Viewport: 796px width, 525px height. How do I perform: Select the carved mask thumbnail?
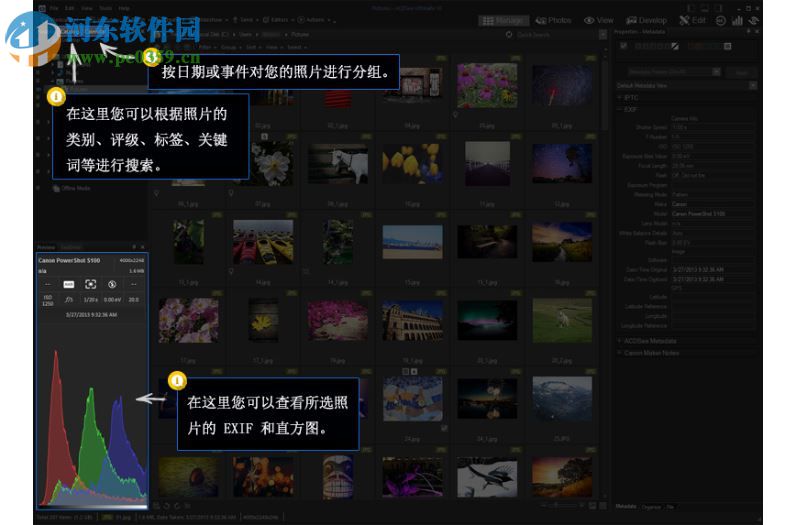pos(338,476)
